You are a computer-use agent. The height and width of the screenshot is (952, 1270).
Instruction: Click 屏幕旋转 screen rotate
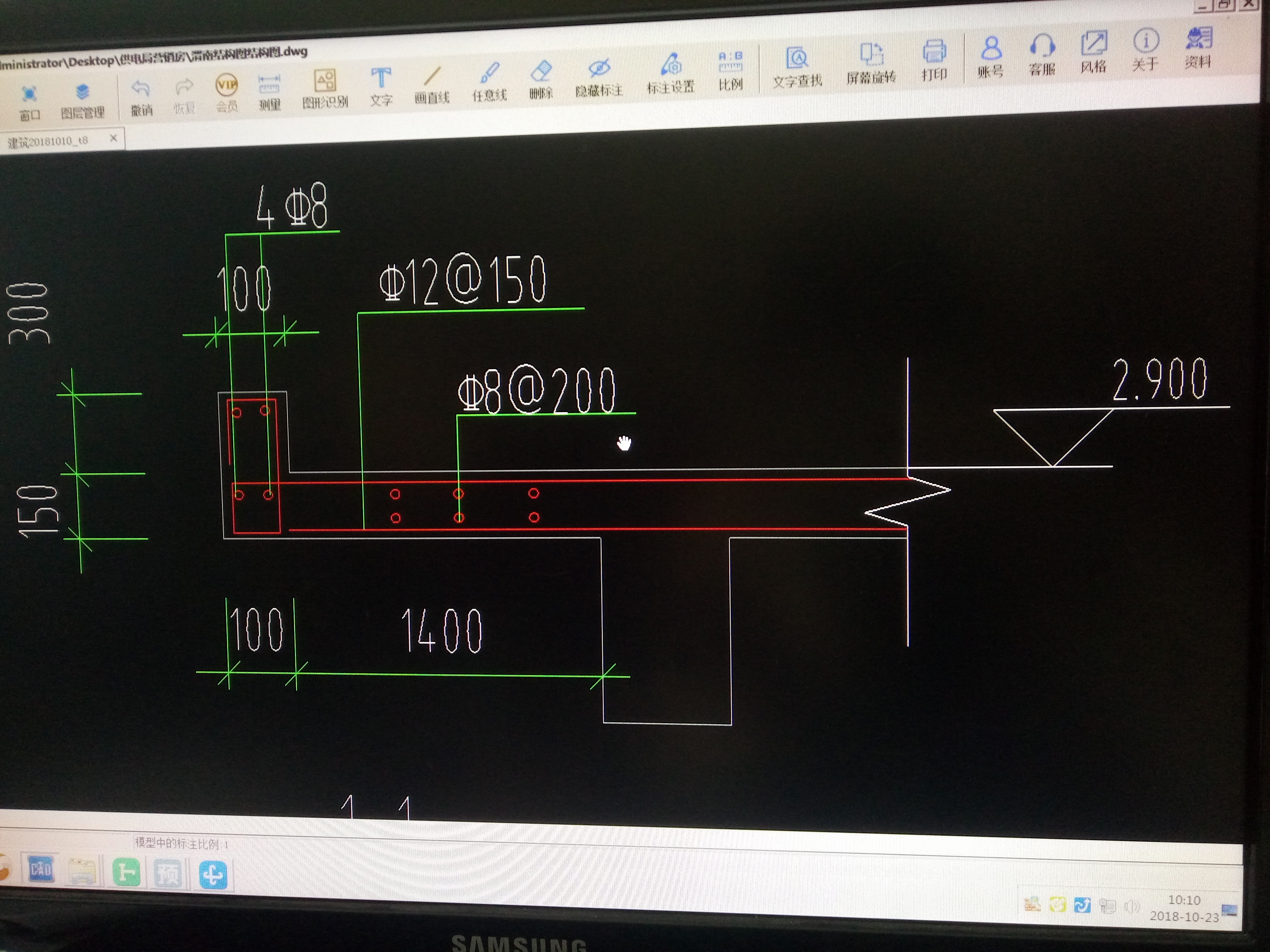point(871,64)
